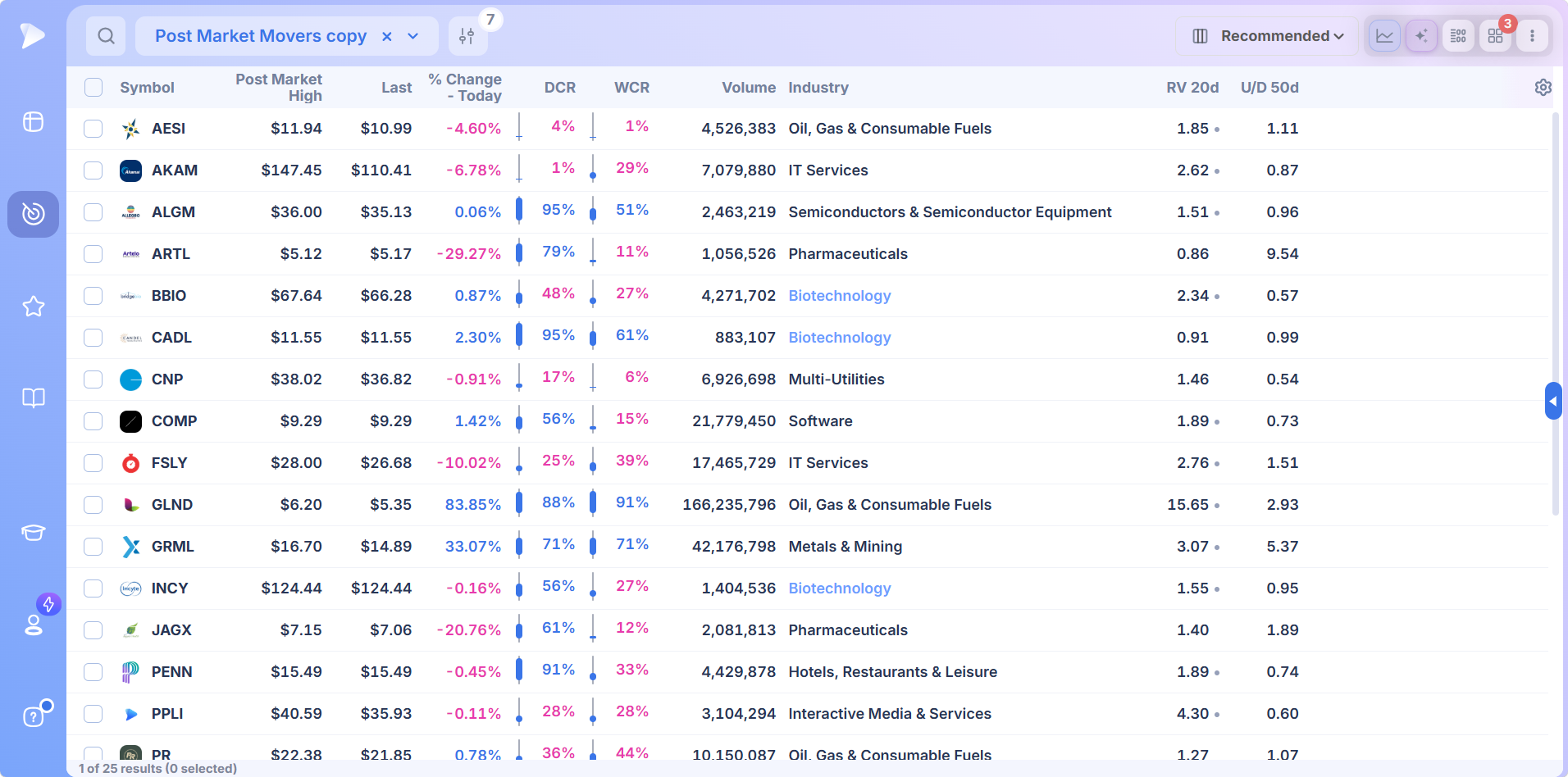Click INCY's Biotechnology industry link
This screenshot has width=1568, height=777.
pos(840,588)
